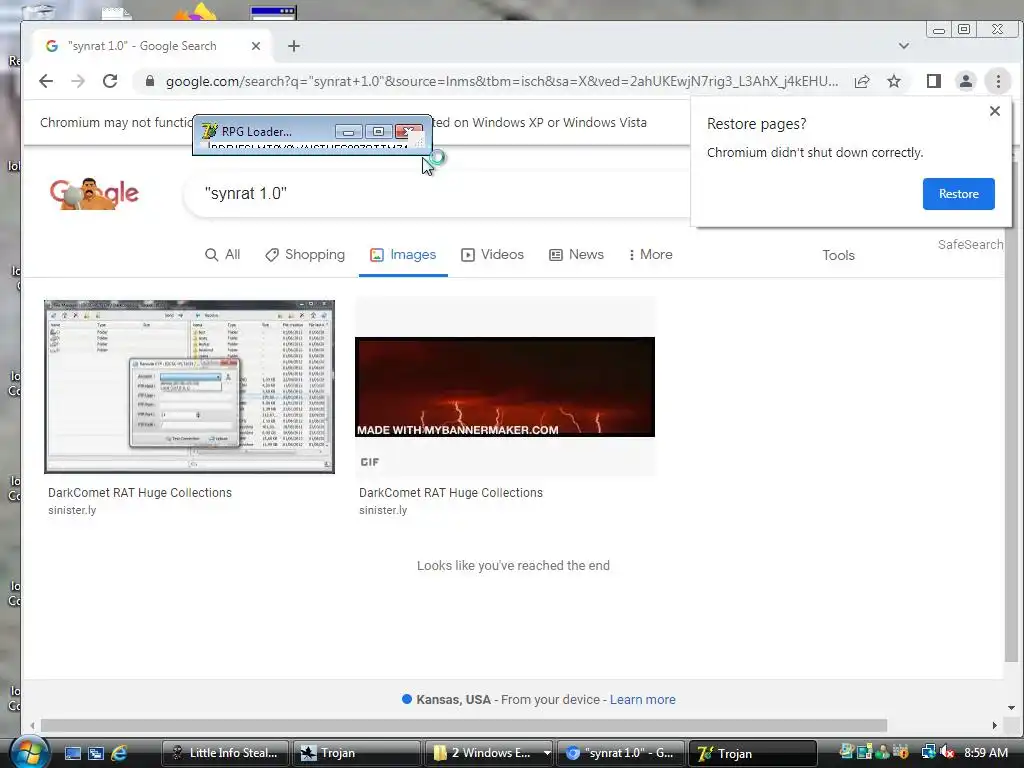This screenshot has height=768, width=1024.
Task: Go forward one page in the browser
Action: [78, 81]
